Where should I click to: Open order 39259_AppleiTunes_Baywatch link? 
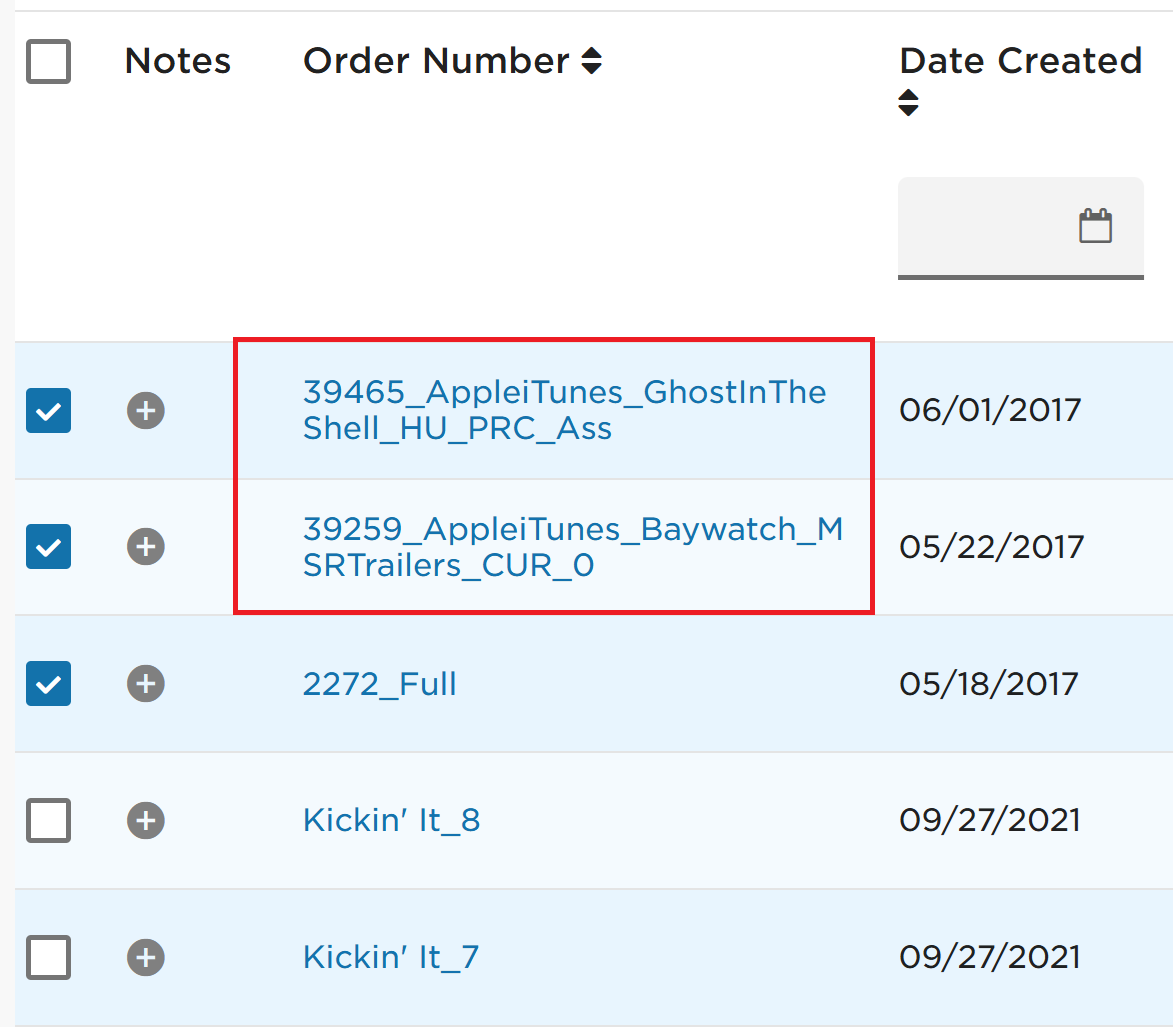coord(573,547)
